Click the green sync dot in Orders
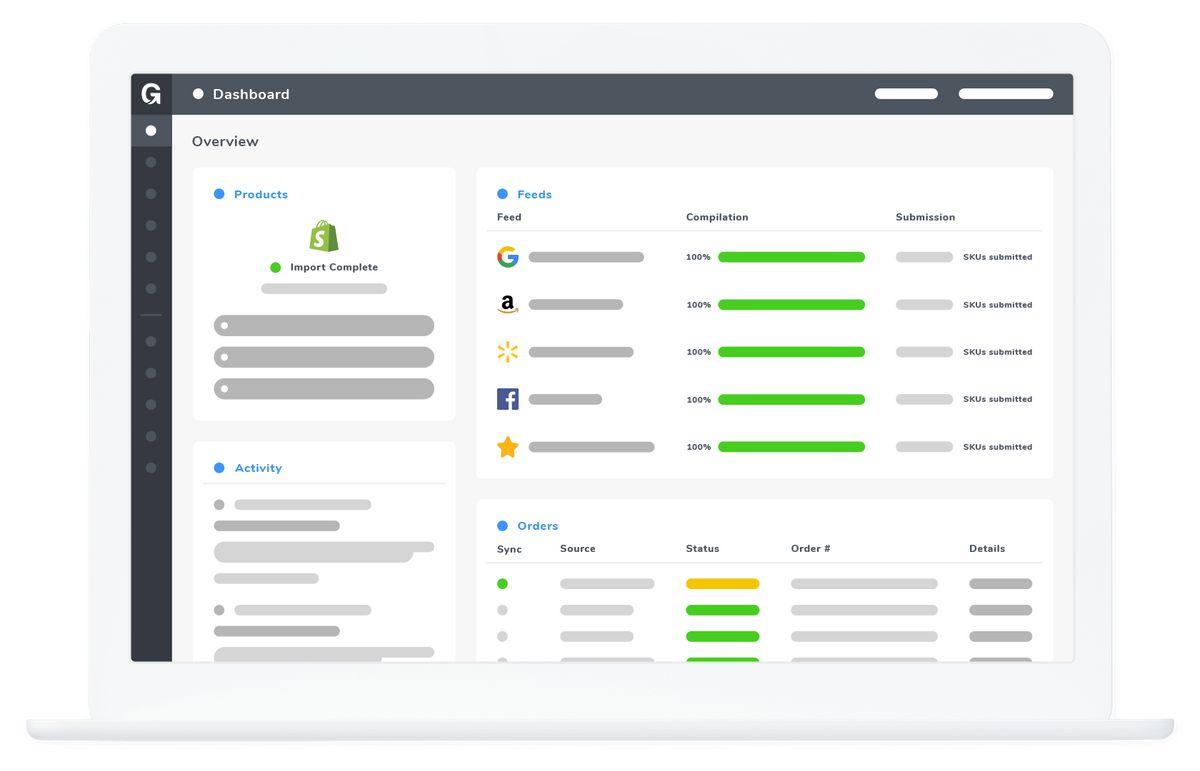 point(502,584)
